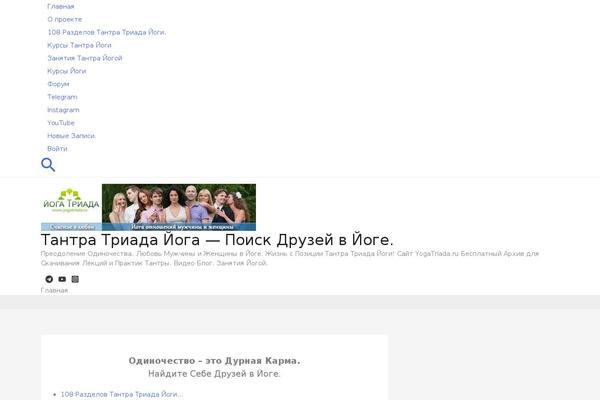Open the Instagram social icon

pos(75,279)
